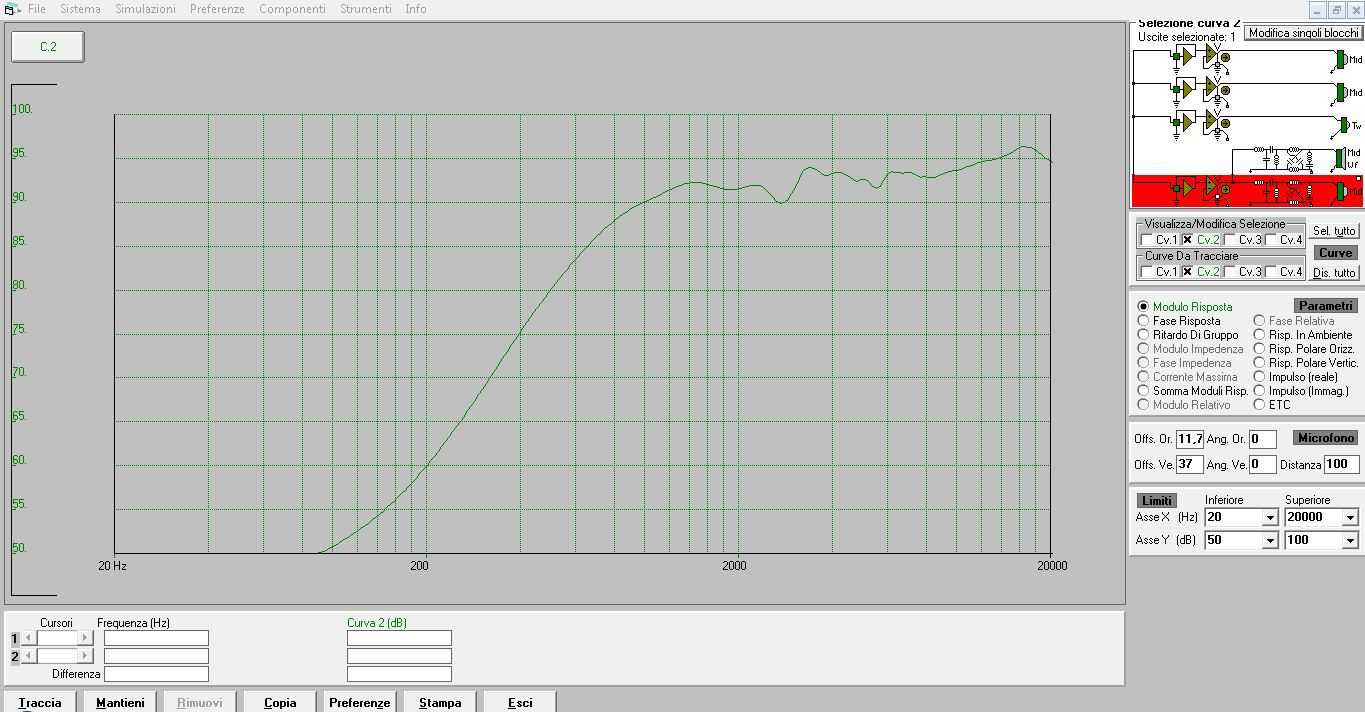The height and width of the screenshot is (712, 1365).
Task: Select the Impulso (Immag.) option
Action: pyautogui.click(x=1259, y=391)
